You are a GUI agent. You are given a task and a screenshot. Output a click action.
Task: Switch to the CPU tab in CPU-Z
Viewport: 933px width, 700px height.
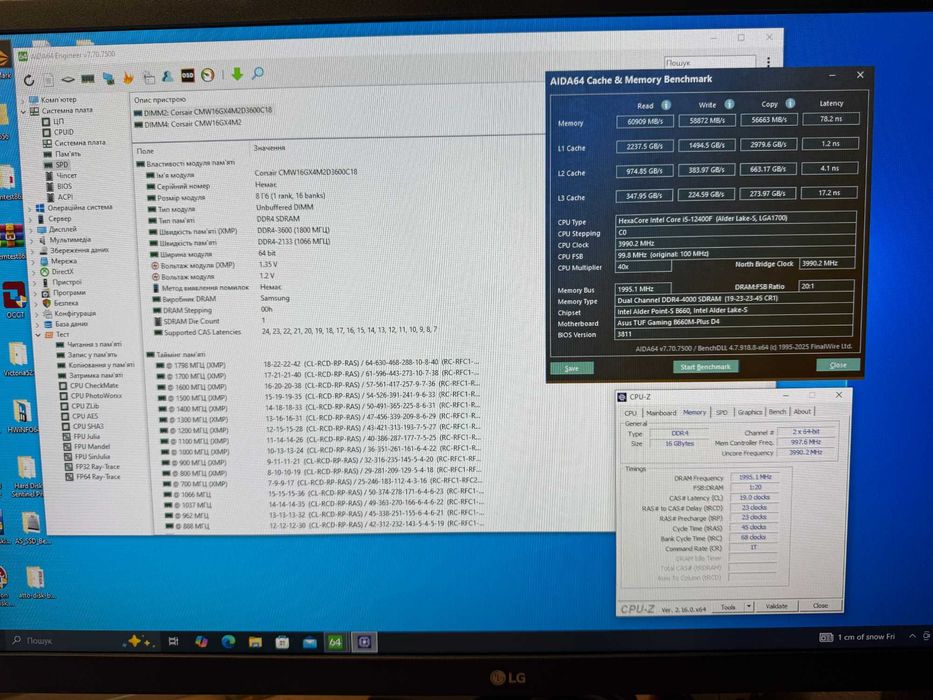(x=630, y=412)
